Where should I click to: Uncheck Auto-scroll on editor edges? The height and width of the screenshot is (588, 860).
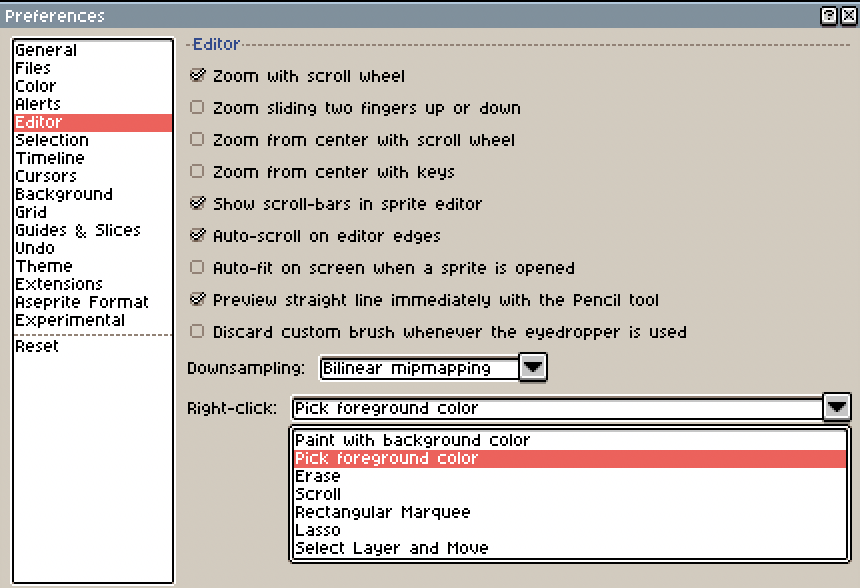(x=197, y=236)
